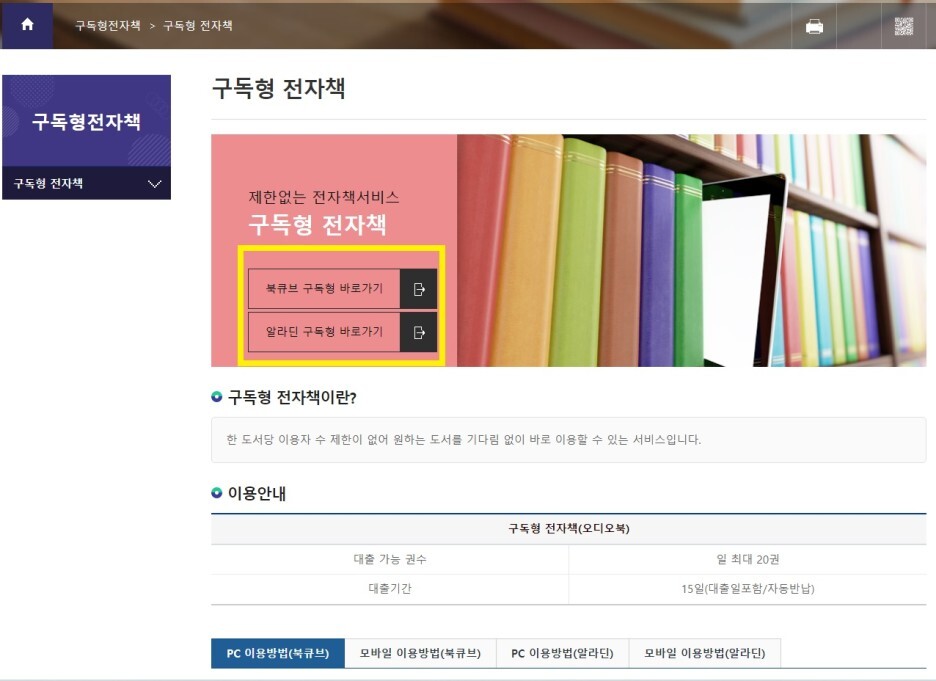Viewport: 936px width, 681px height.
Task: Expand the 구독형 전자책 sidebar chevron
Action: coord(155,184)
